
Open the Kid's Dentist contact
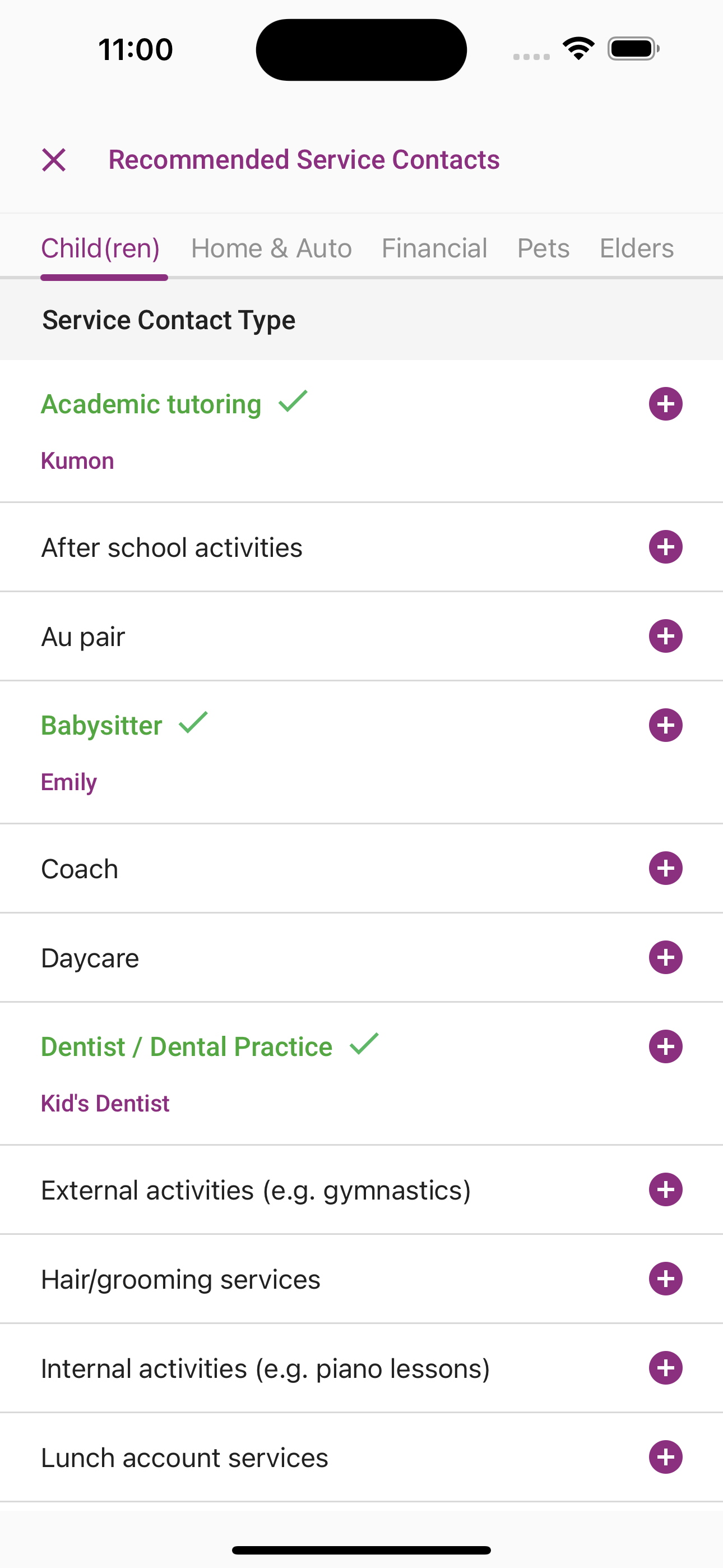coord(105,1103)
